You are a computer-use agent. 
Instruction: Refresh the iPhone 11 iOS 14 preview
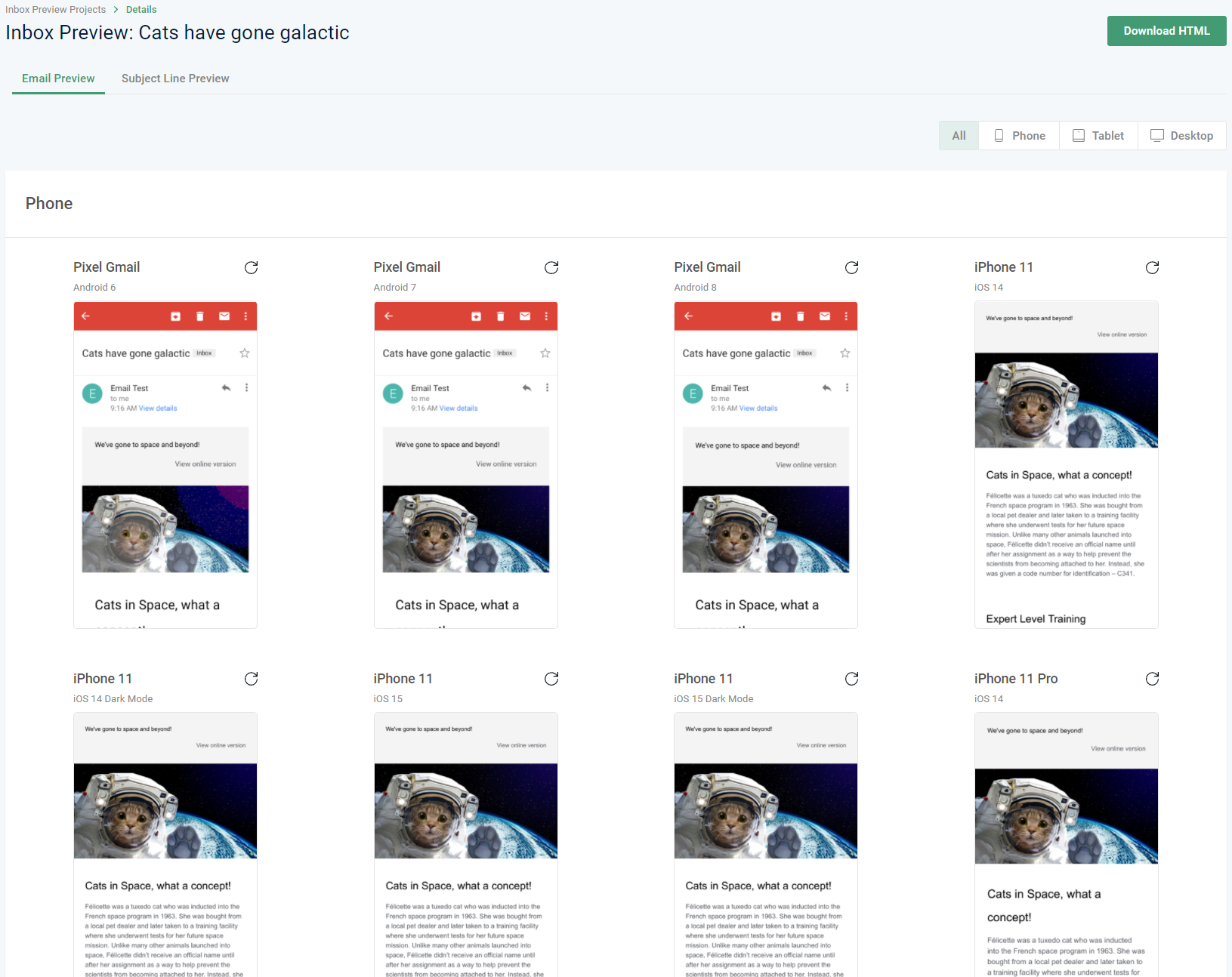1152,267
